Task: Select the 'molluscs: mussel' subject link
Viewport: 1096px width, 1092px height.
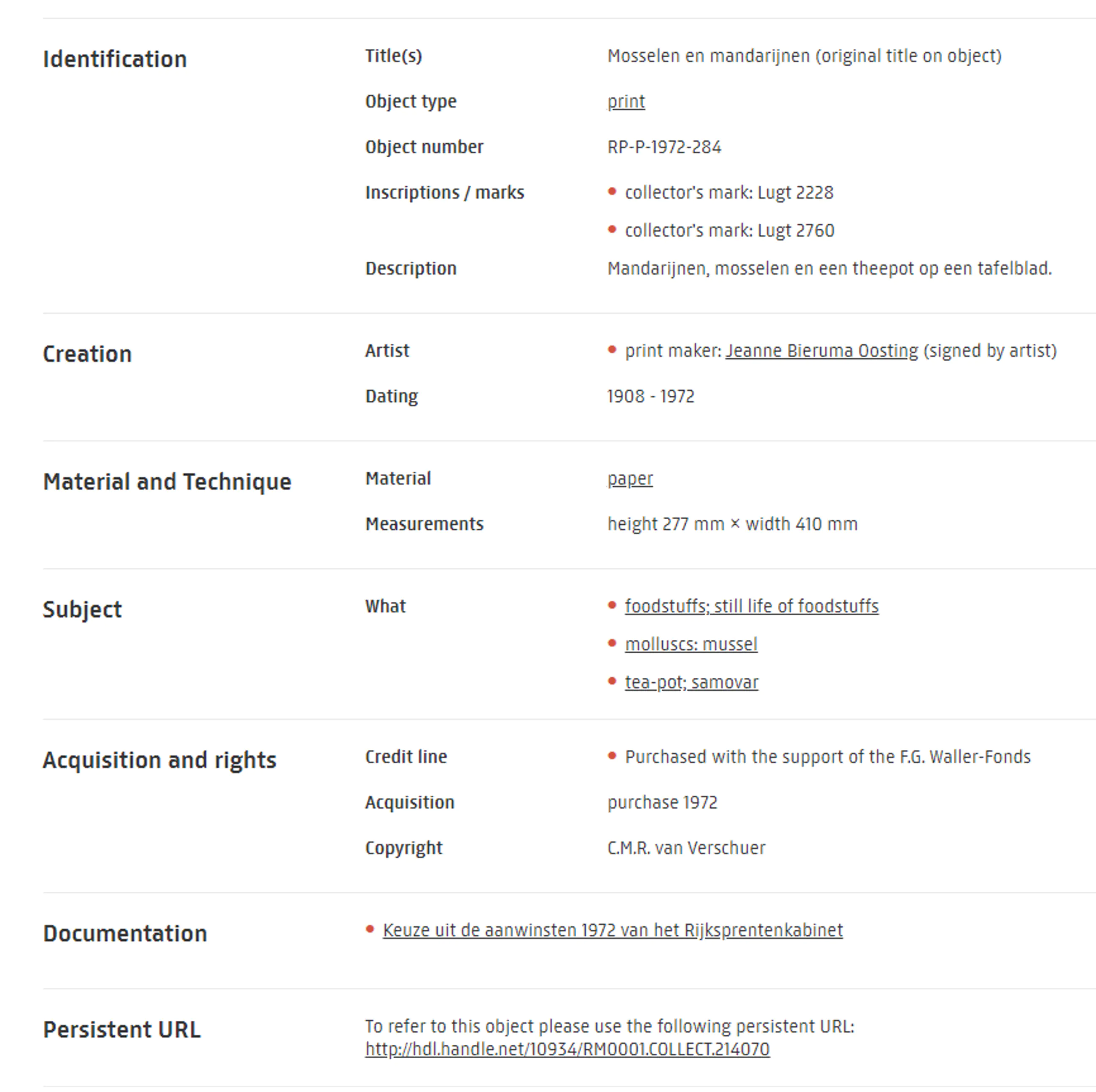Action: 690,644
